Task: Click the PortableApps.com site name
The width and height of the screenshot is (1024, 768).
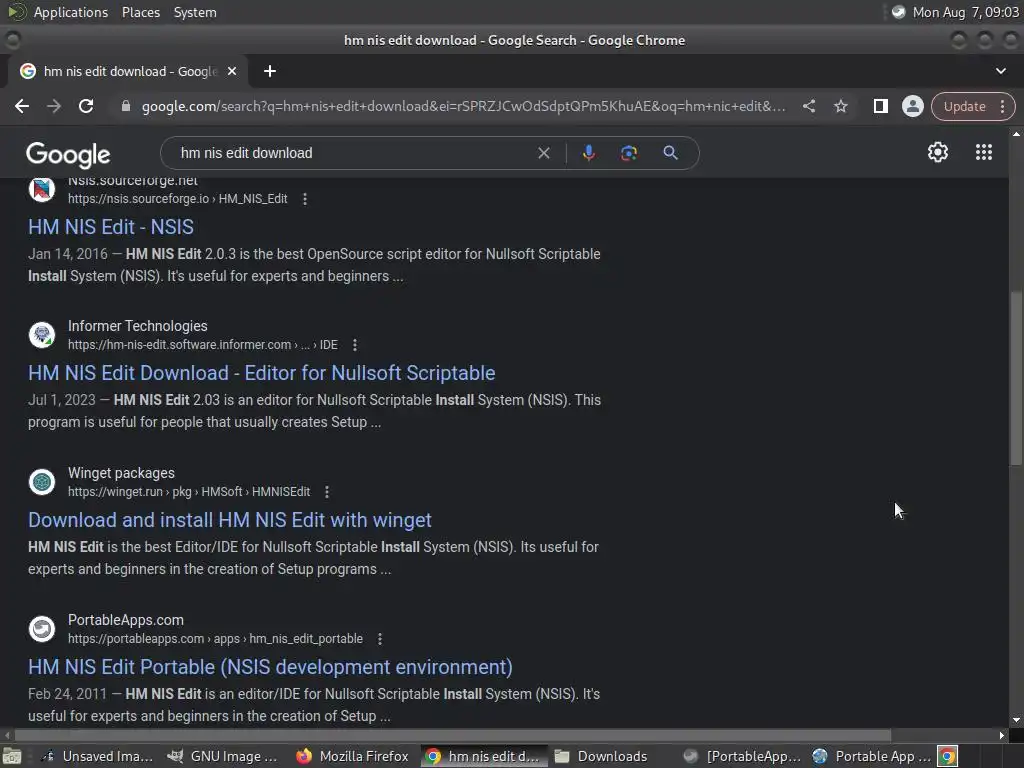Action: [126, 620]
